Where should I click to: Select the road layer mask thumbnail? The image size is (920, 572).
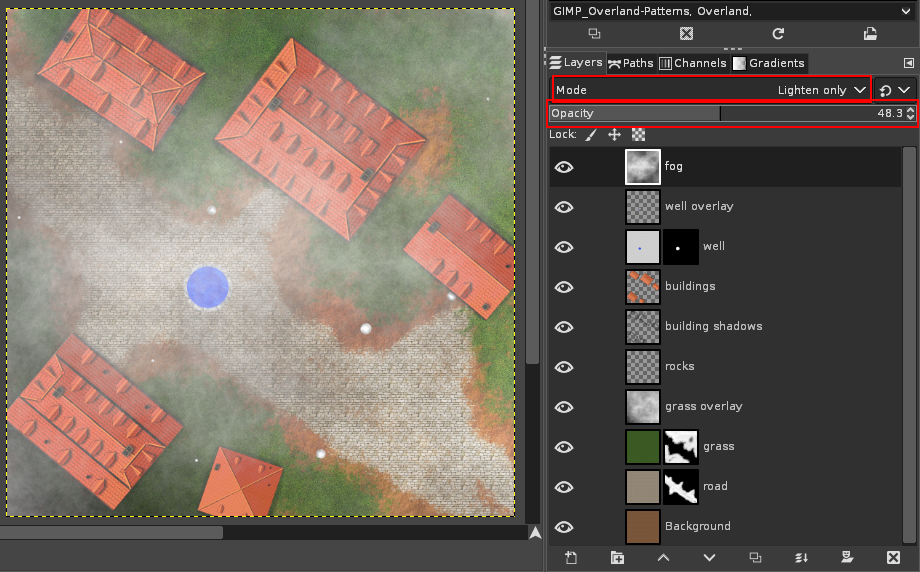(681, 487)
